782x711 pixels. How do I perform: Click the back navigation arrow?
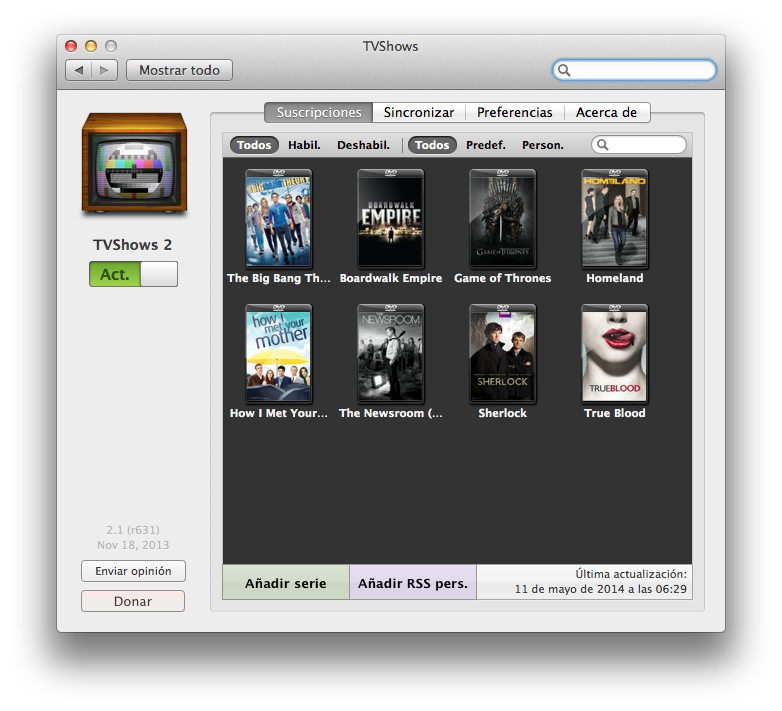click(79, 70)
